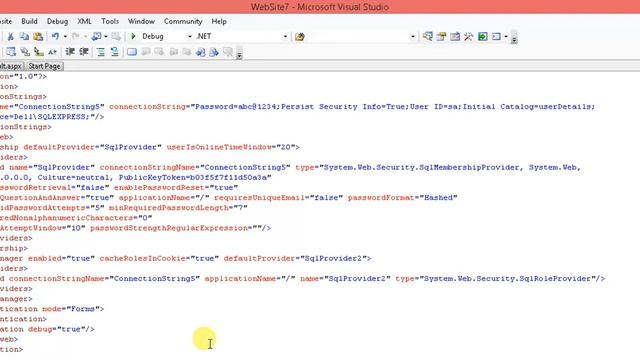Click the Undo arrow icon
640x360 pixels.
pos(55,37)
